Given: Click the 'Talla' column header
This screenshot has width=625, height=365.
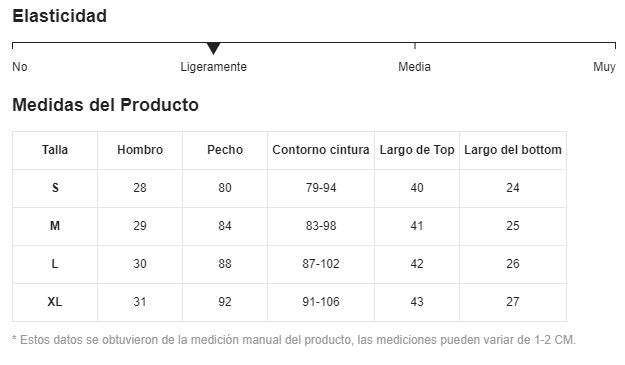Looking at the screenshot, I should click(55, 150).
